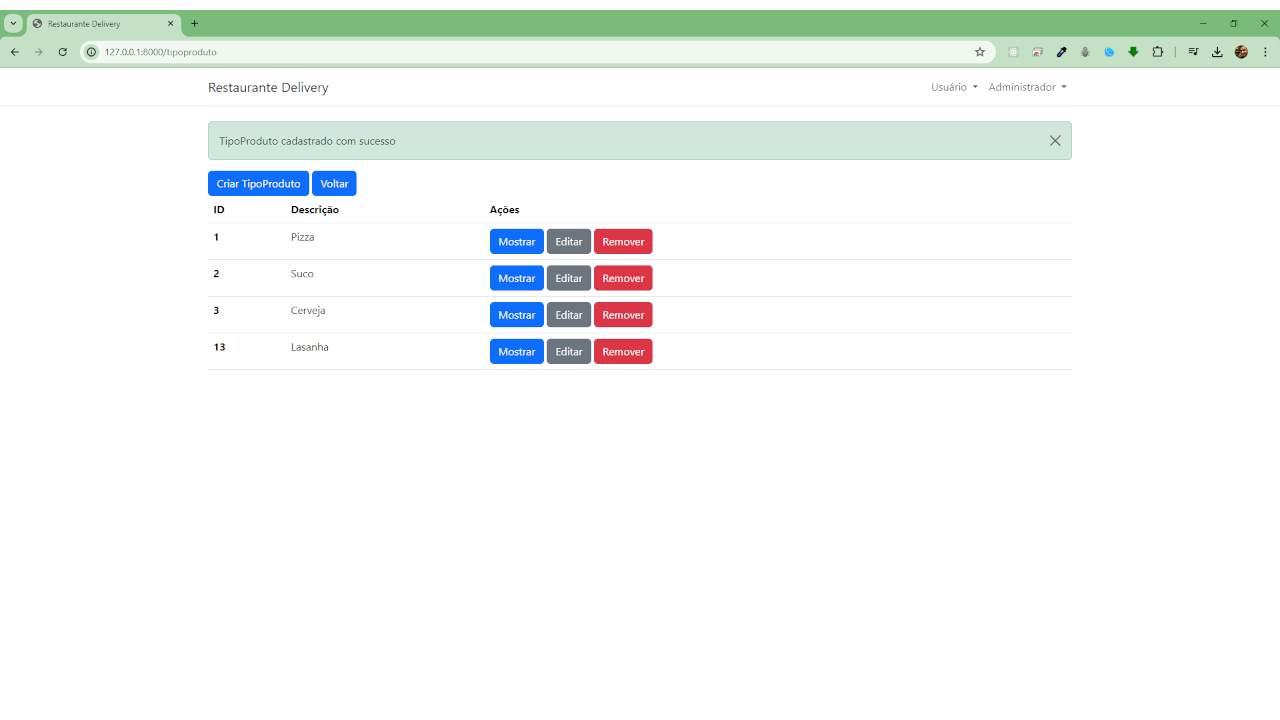
Task: Open a new browser tab
Action: coord(194,23)
